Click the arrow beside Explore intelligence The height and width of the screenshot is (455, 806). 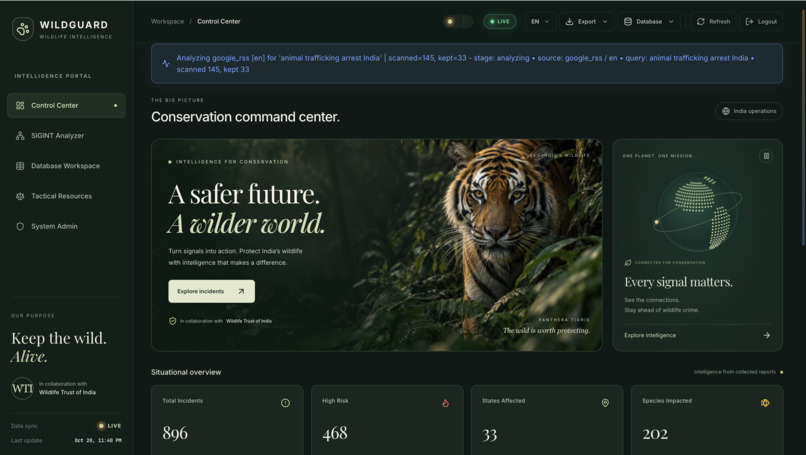766,335
